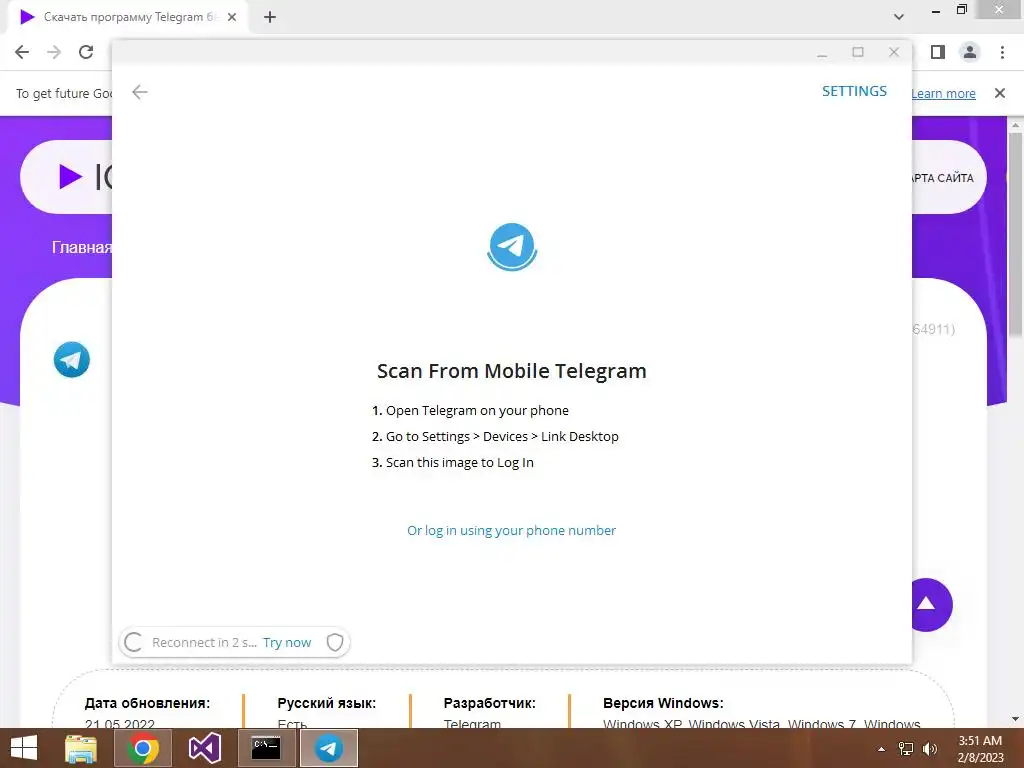Open the Windows Start button

click(x=24, y=748)
